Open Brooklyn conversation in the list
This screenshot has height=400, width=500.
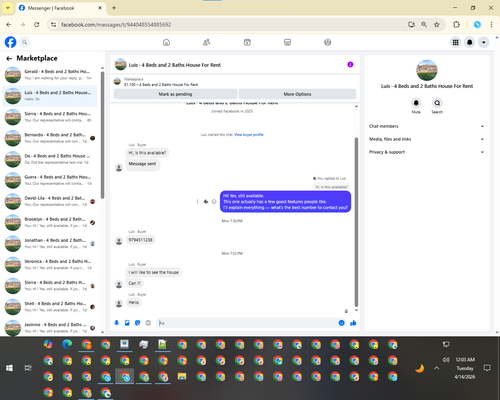pos(50,223)
